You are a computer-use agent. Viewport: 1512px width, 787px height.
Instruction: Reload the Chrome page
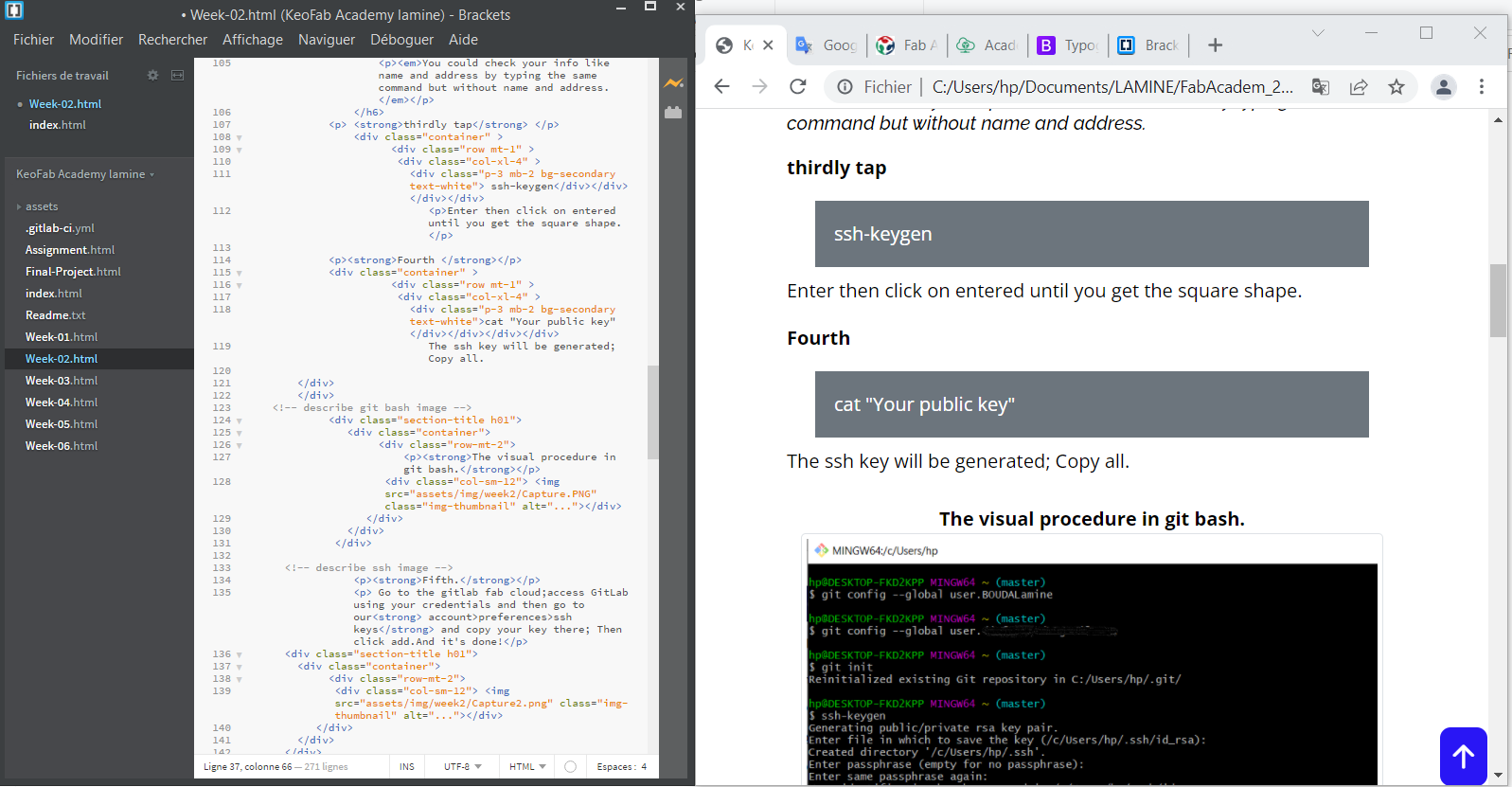(798, 86)
